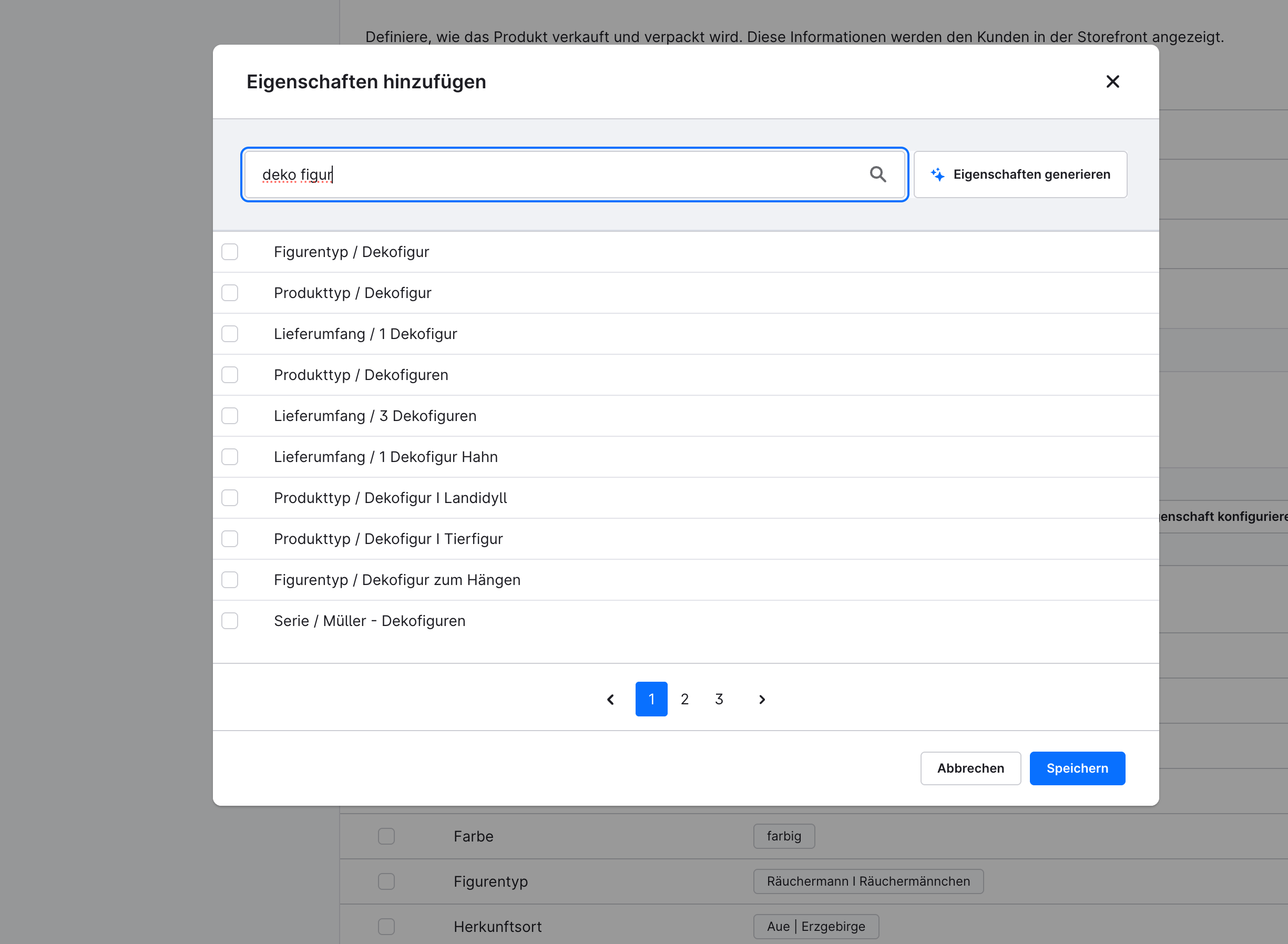The height and width of the screenshot is (944, 1288).
Task: Focus the search field containing 'deko figur'
Action: click(x=574, y=175)
